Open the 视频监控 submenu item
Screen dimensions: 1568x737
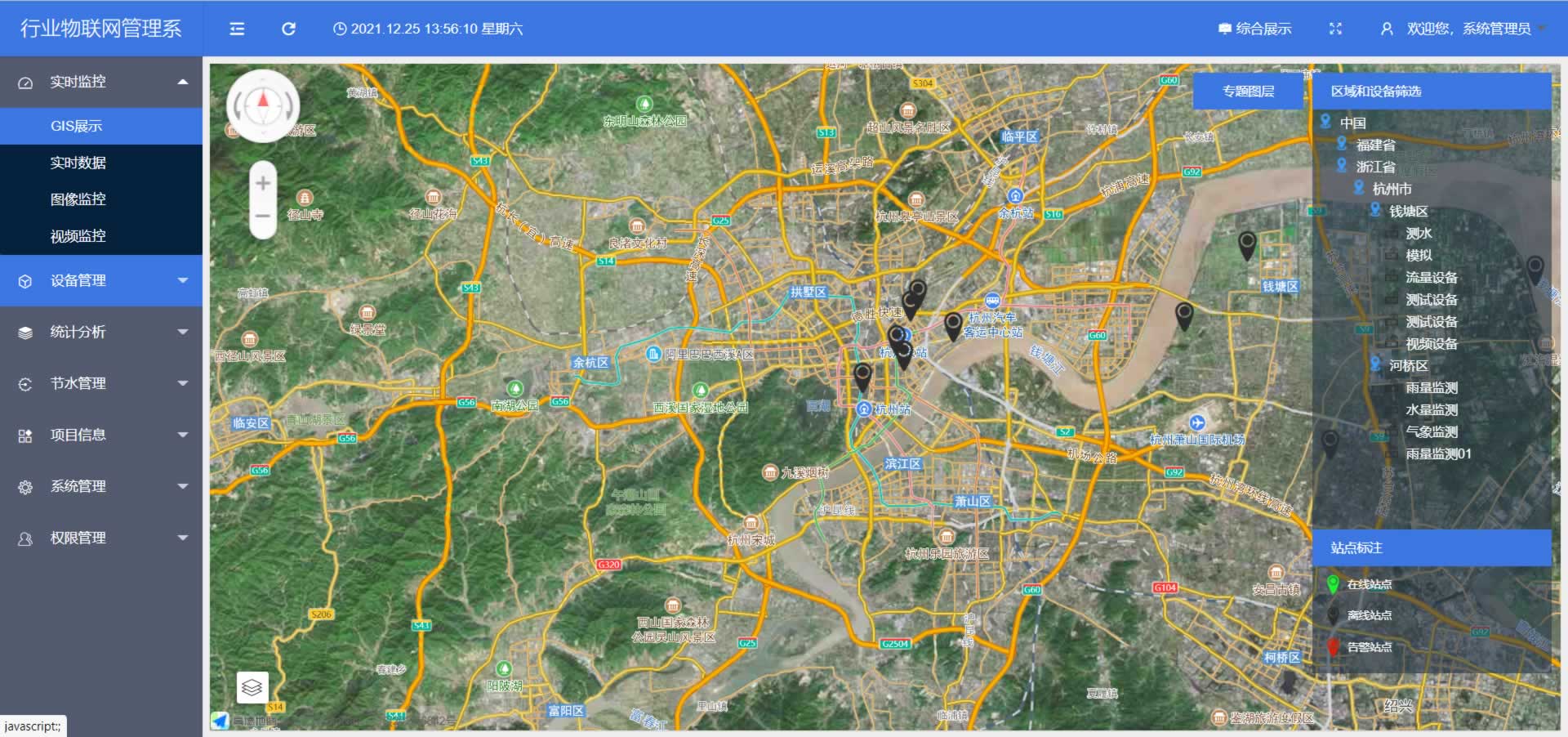coord(78,236)
